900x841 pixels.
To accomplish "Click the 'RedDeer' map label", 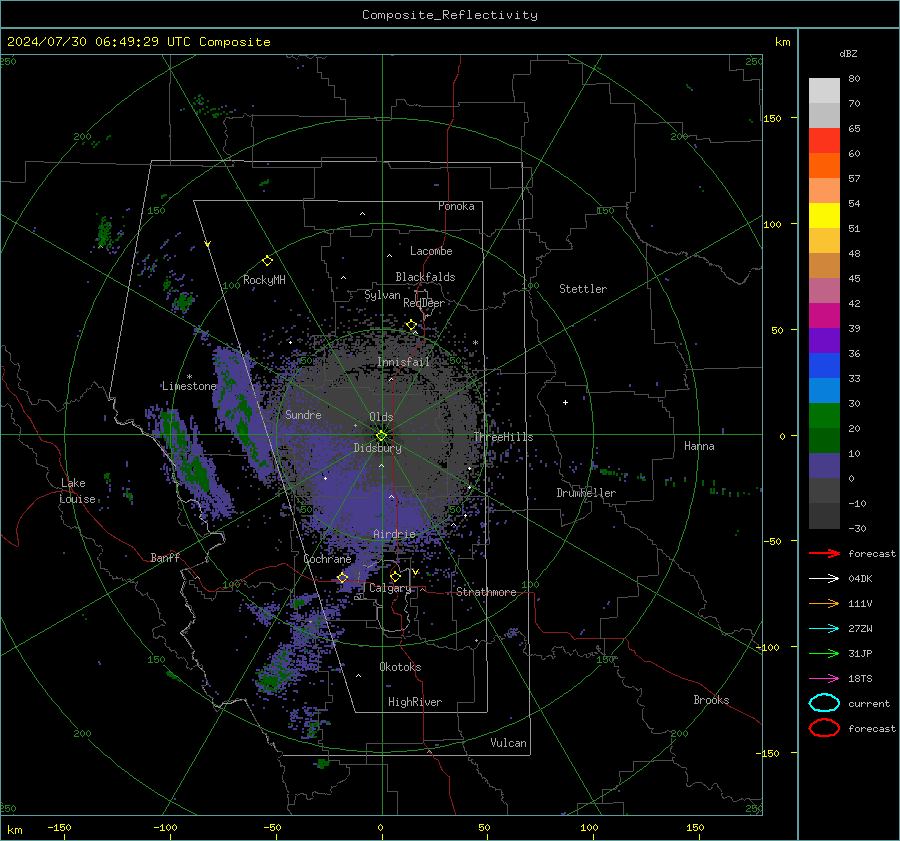I will coord(424,303).
